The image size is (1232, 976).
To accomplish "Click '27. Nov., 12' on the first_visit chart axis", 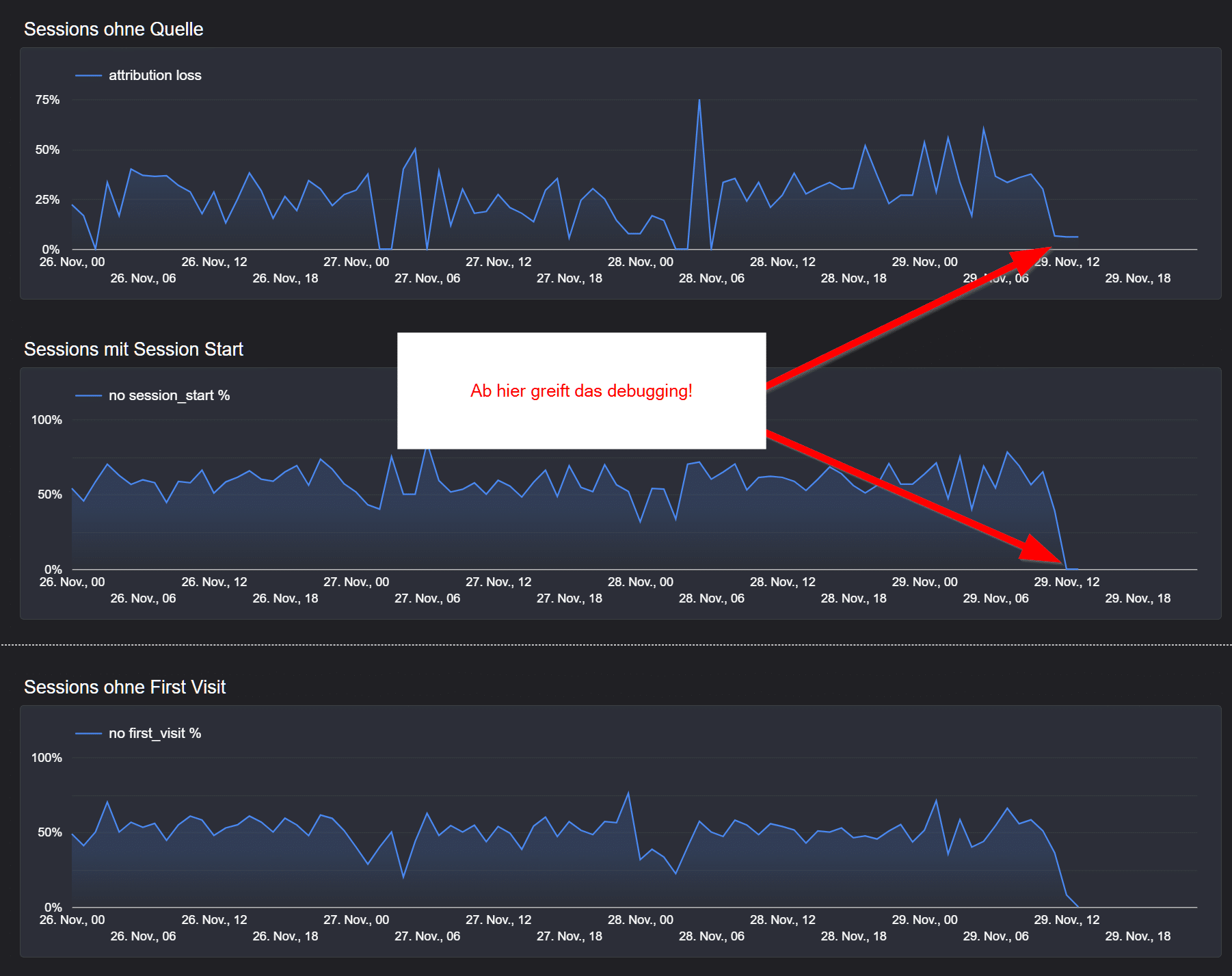I will [498, 920].
